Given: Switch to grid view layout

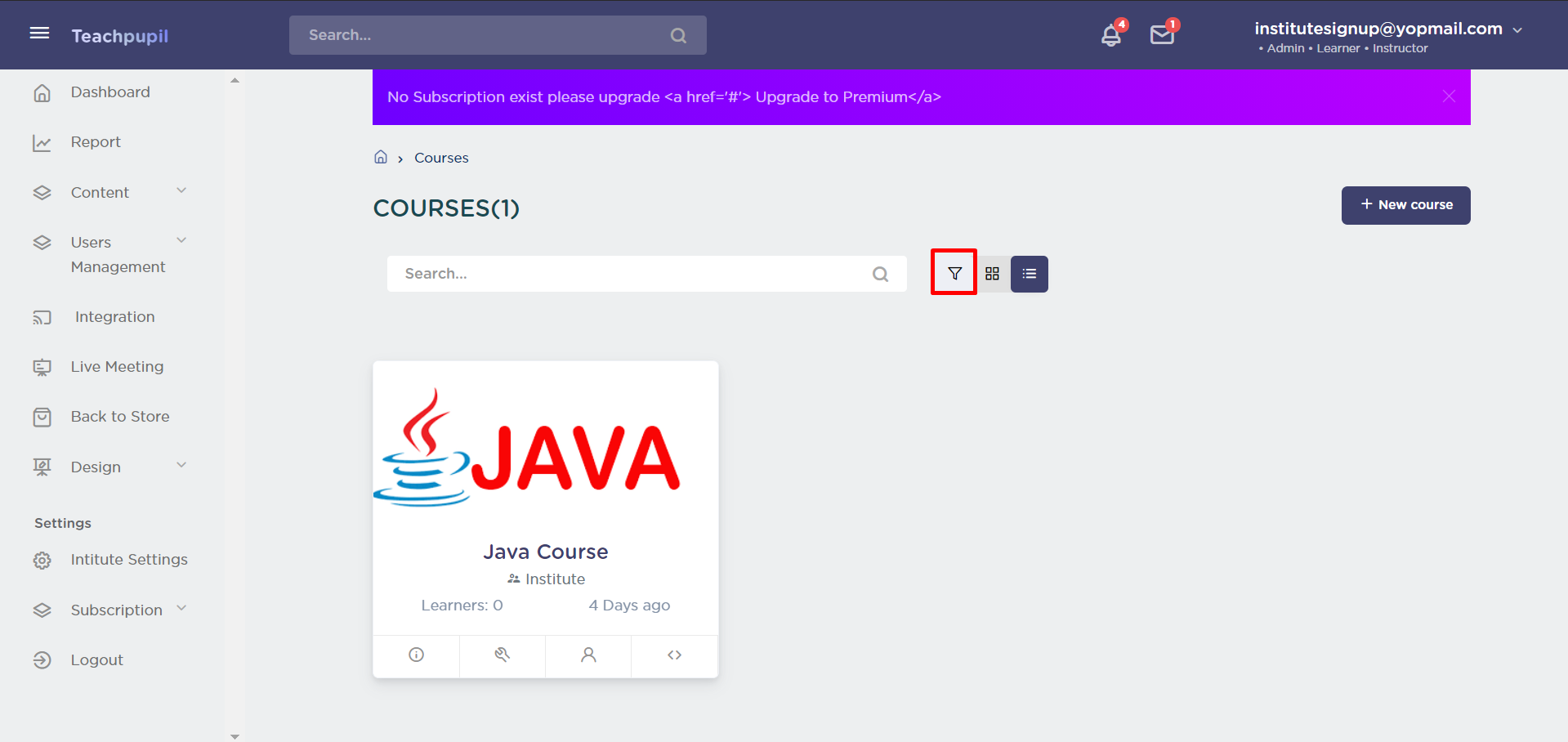Looking at the screenshot, I should (x=992, y=274).
